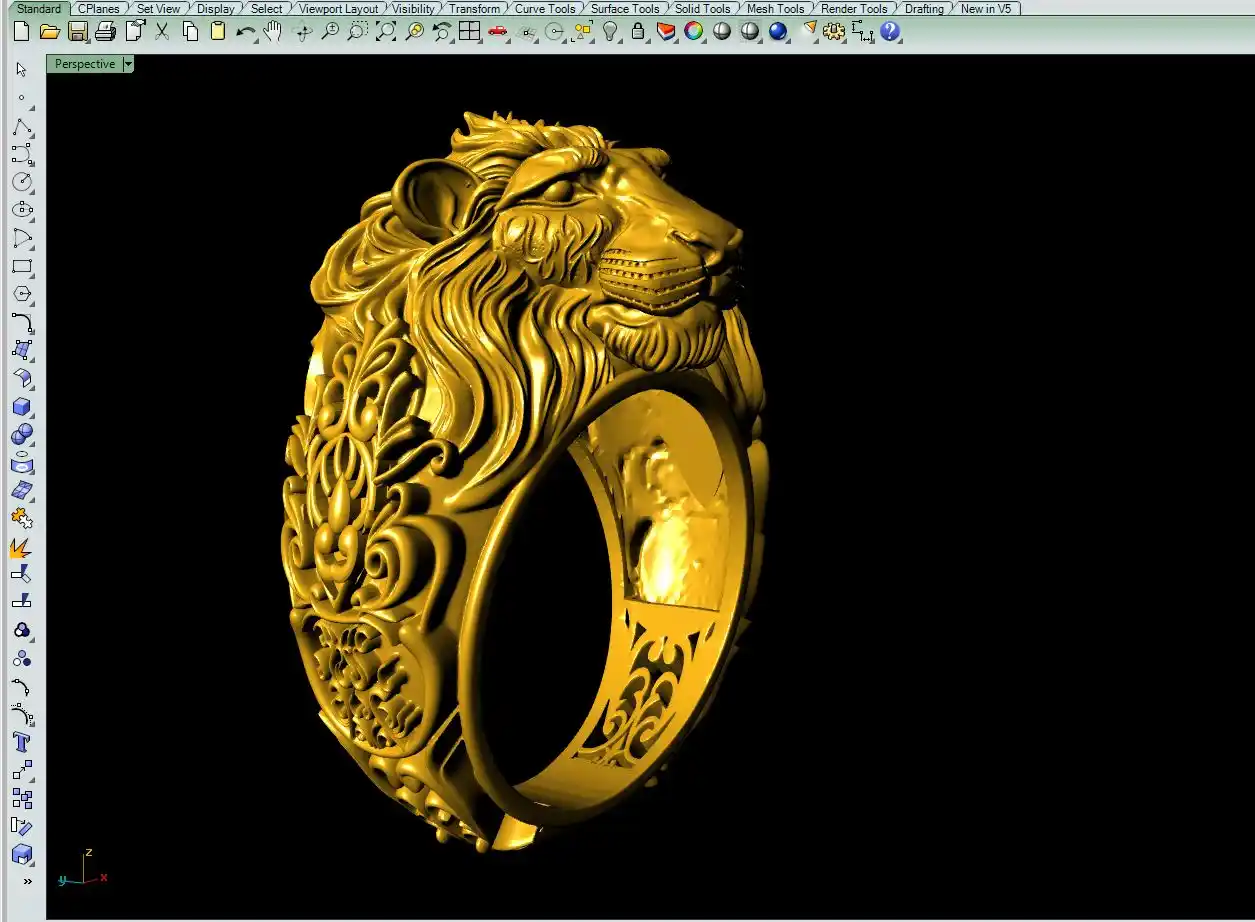Switch to the Mesh Tools tab
Viewport: 1255px width, 922px height.
[x=775, y=8]
